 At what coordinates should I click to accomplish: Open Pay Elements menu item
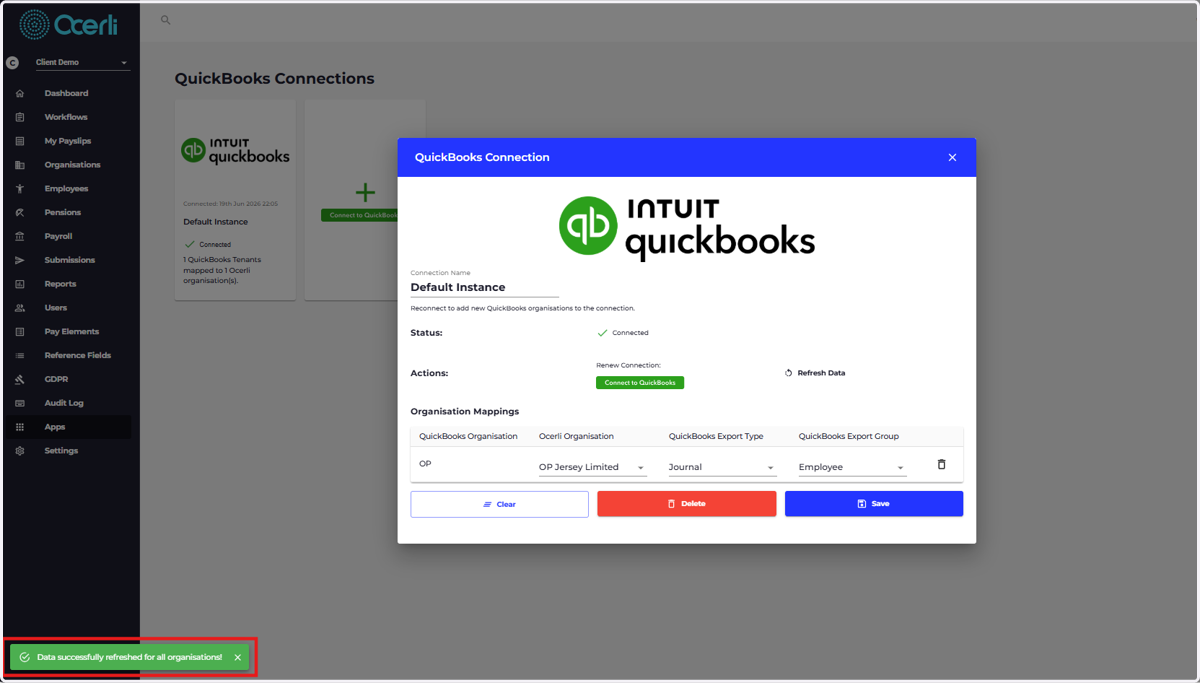(x=71, y=332)
